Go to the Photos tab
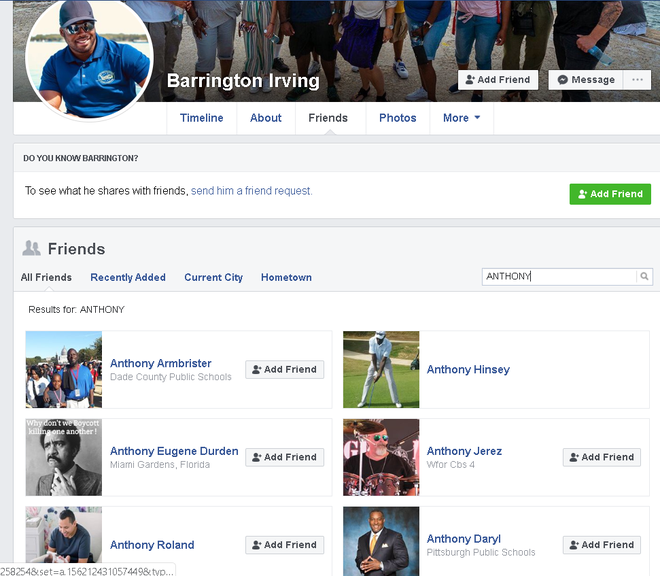 point(397,118)
